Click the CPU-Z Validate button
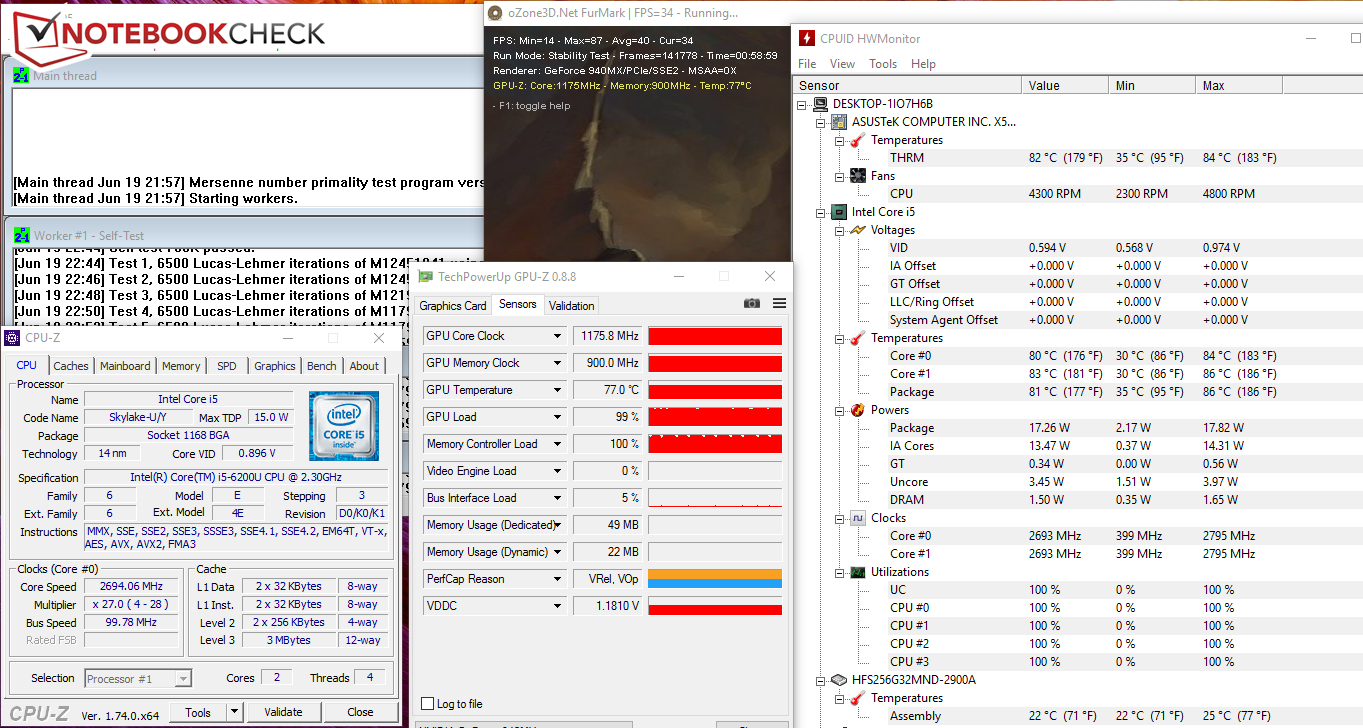This screenshot has height=728, width=1363. (283, 712)
